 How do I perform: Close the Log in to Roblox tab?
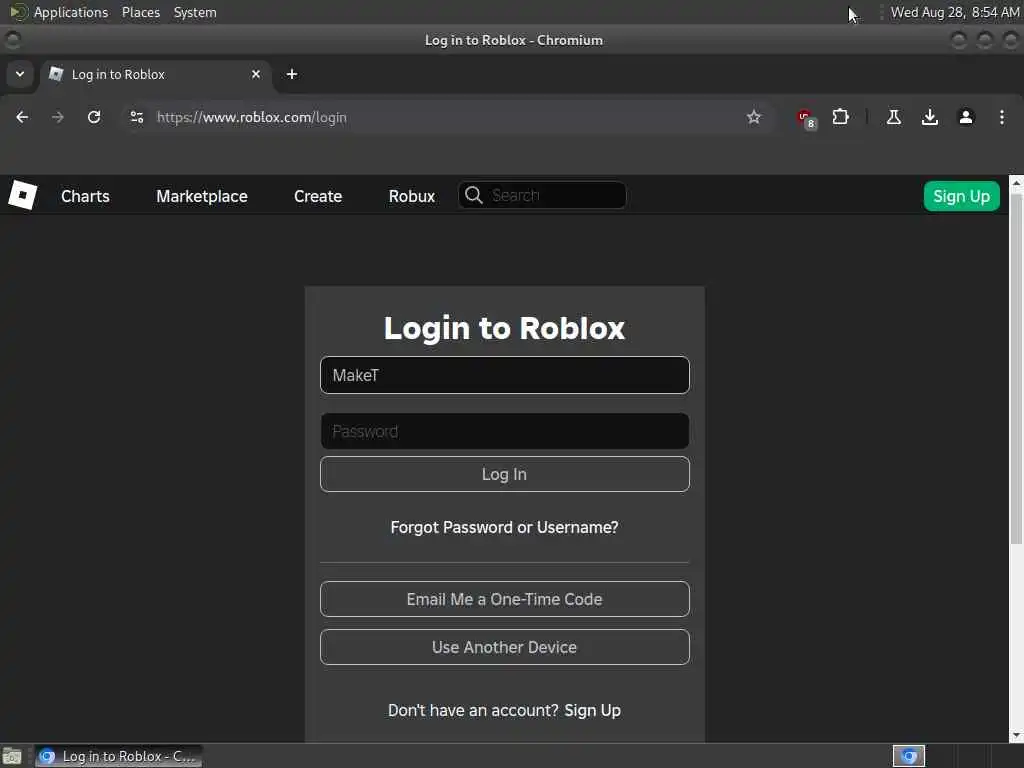click(256, 74)
